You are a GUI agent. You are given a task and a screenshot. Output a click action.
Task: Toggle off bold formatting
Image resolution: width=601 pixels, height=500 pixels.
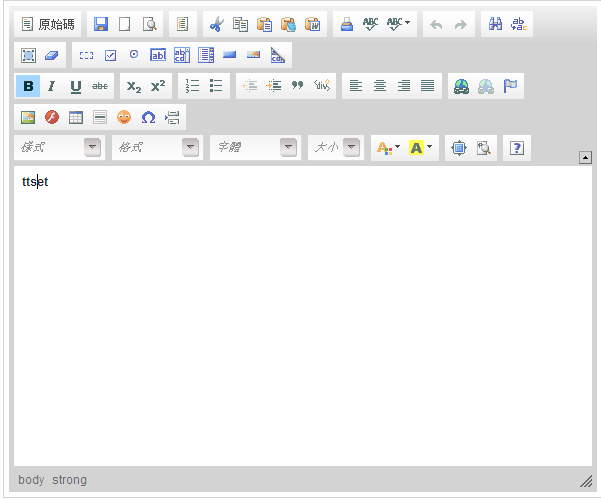coord(28,86)
